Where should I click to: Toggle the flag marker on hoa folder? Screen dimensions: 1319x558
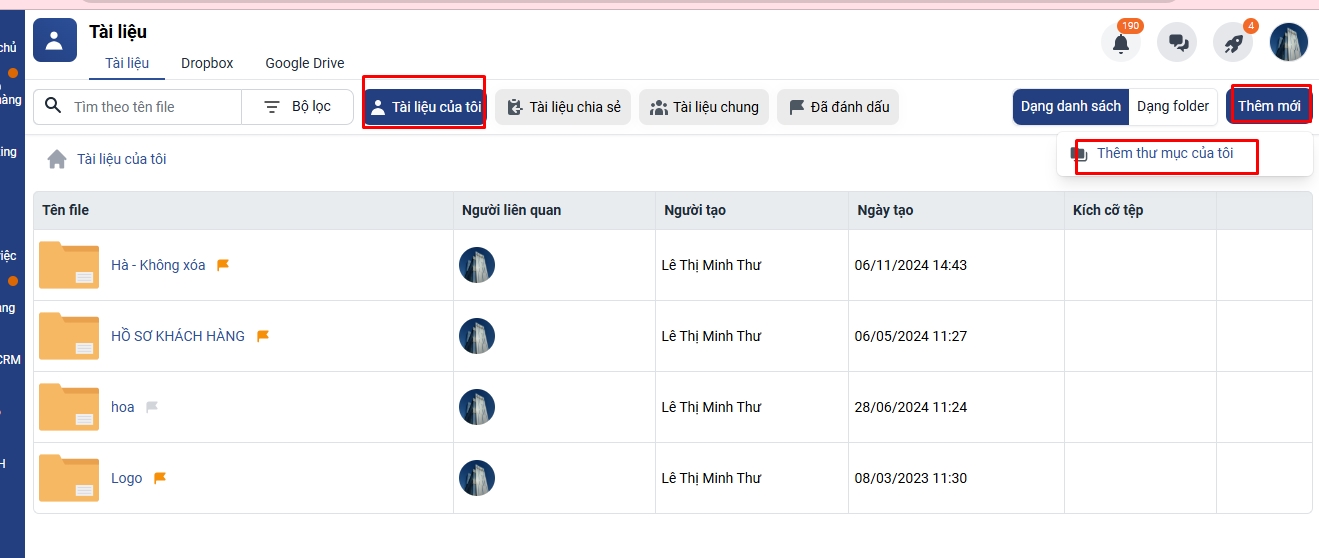click(152, 407)
